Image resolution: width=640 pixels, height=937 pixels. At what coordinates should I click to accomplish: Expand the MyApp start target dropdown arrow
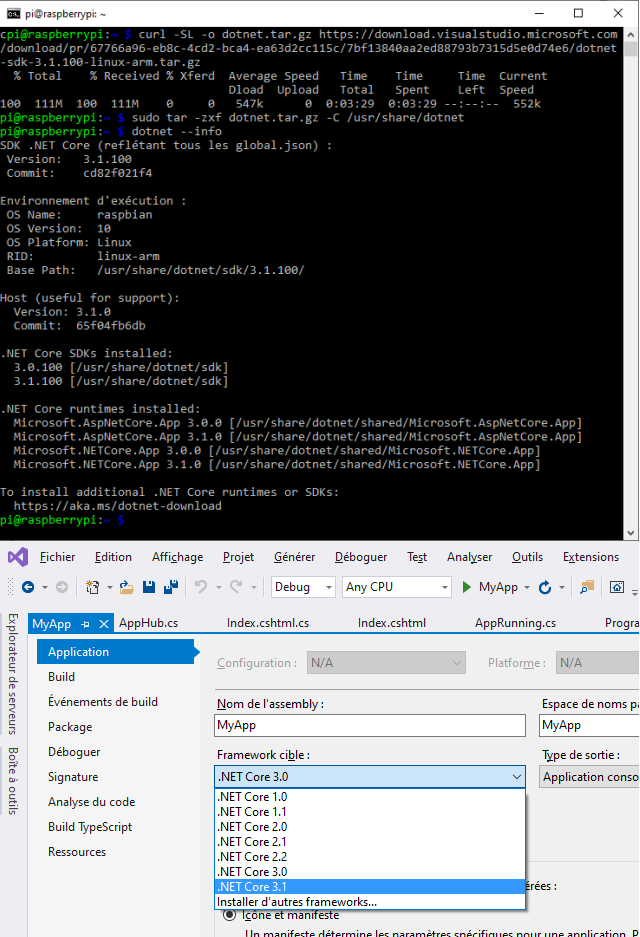tap(527, 588)
